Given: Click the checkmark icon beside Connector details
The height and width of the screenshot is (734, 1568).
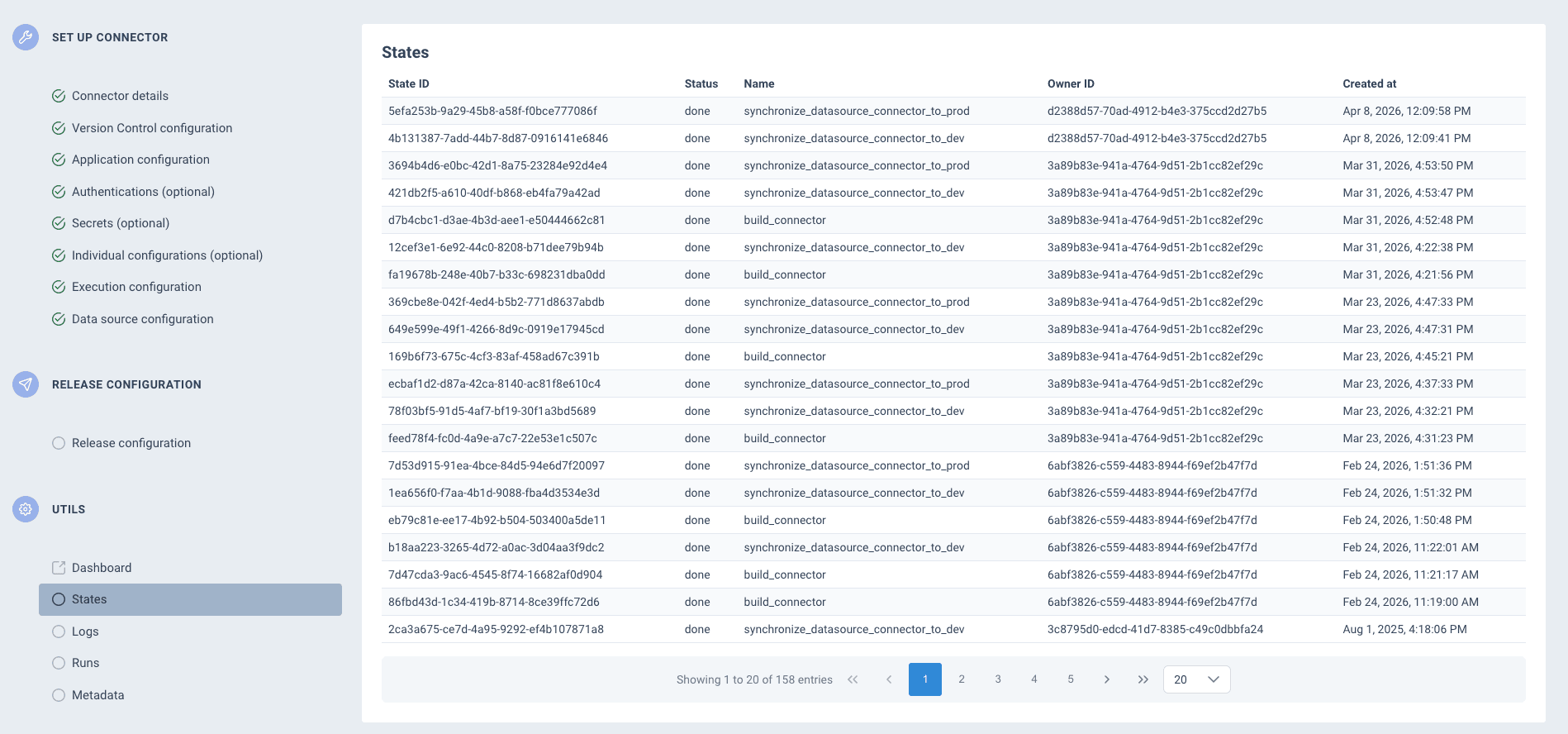Looking at the screenshot, I should tap(59, 96).
